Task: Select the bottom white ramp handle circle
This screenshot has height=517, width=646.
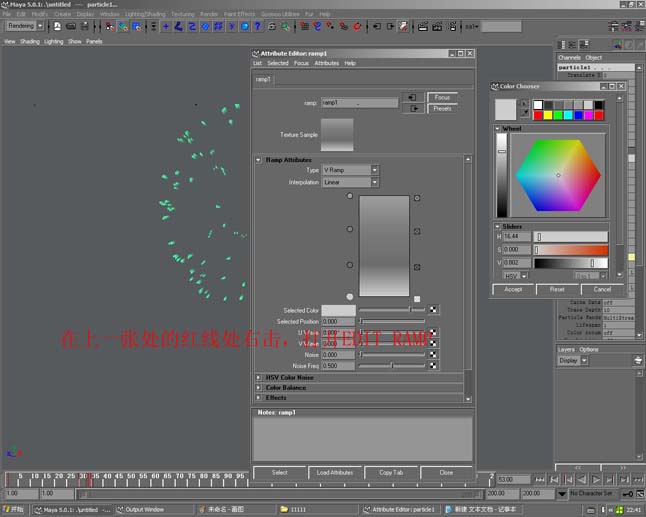Action: point(349,297)
